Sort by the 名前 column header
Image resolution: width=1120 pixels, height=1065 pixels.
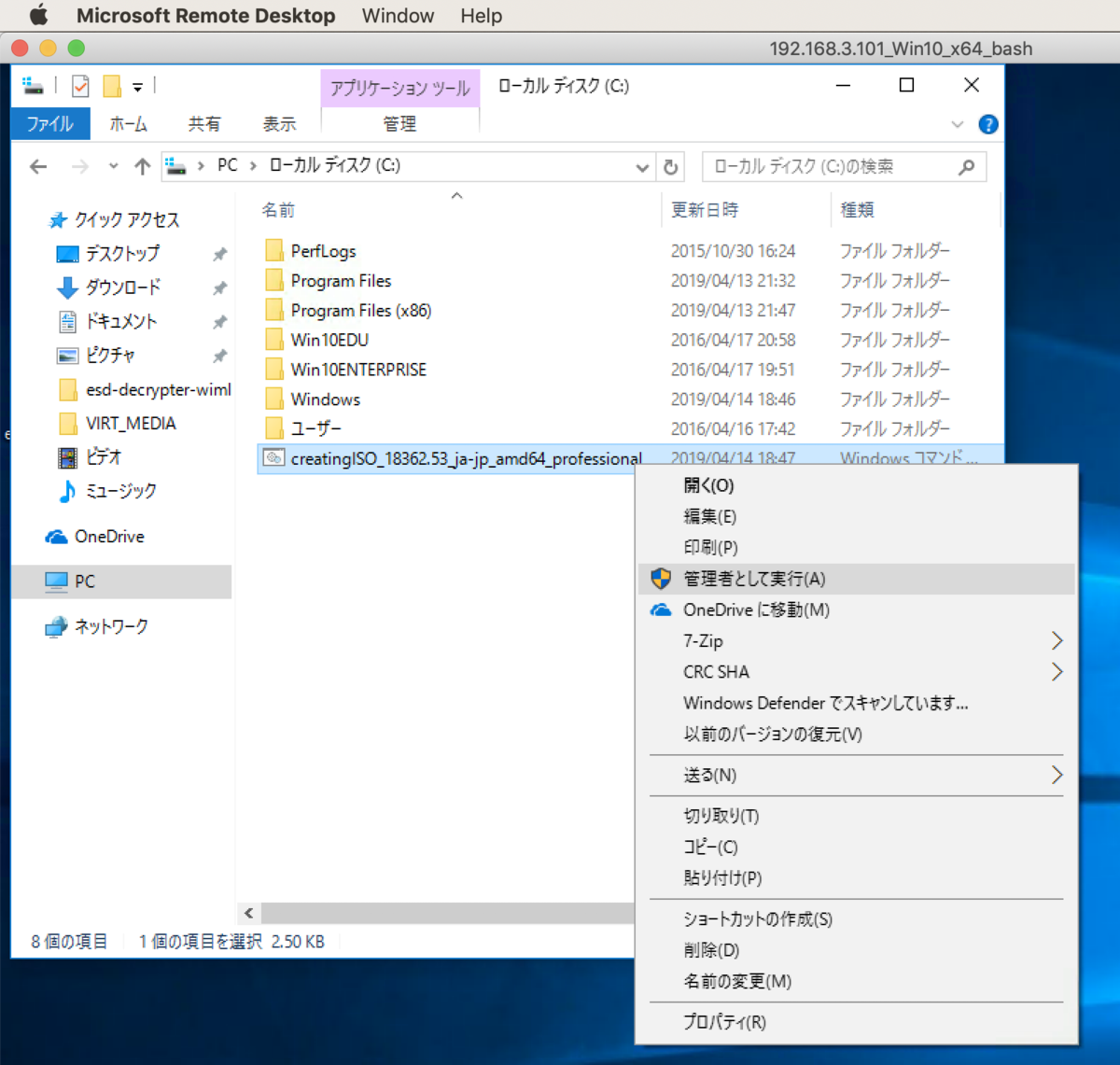coord(278,210)
